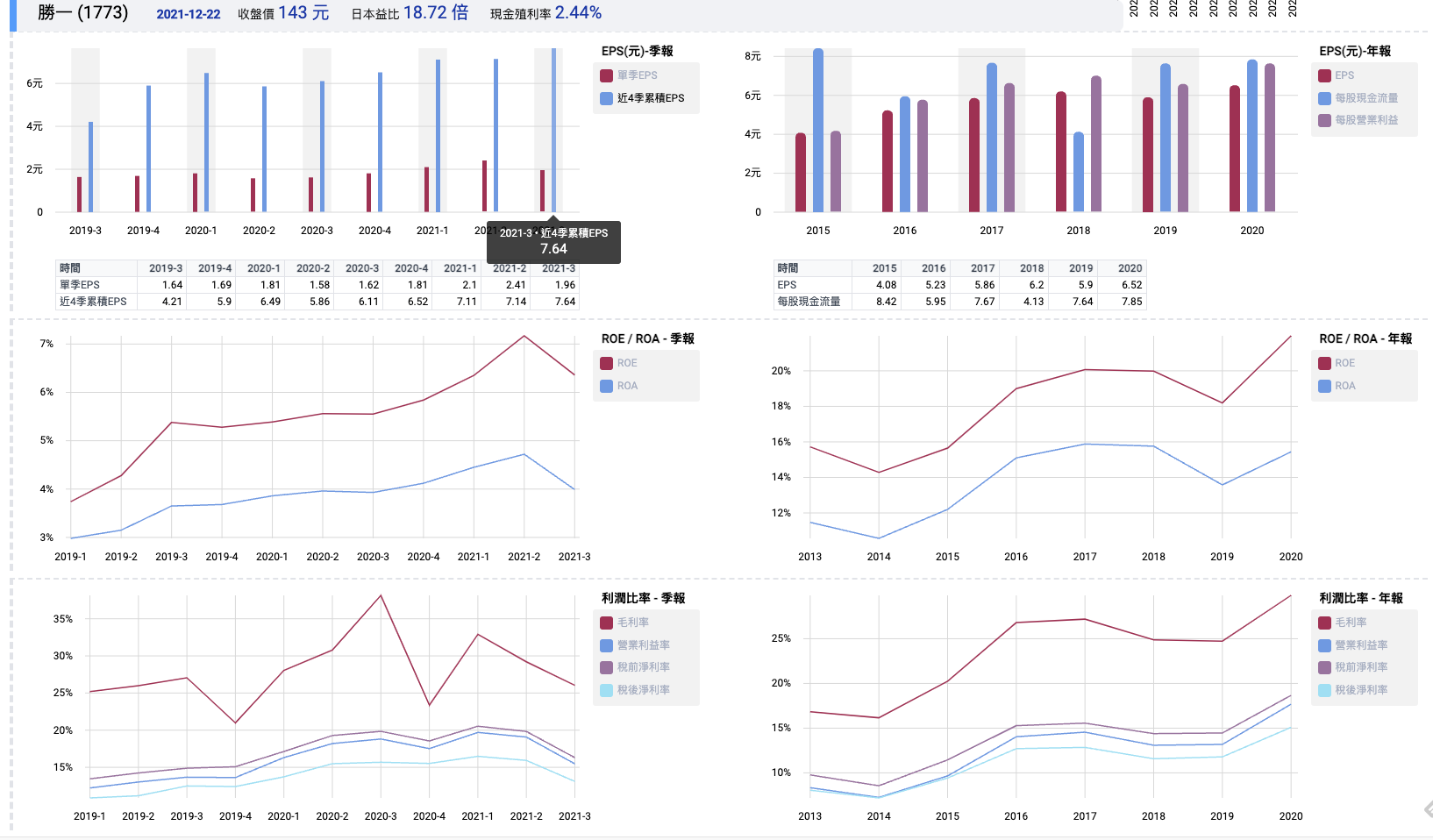Click chart title 利潤比率 - 年報
The width and height of the screenshot is (1433, 840).
[1361, 598]
